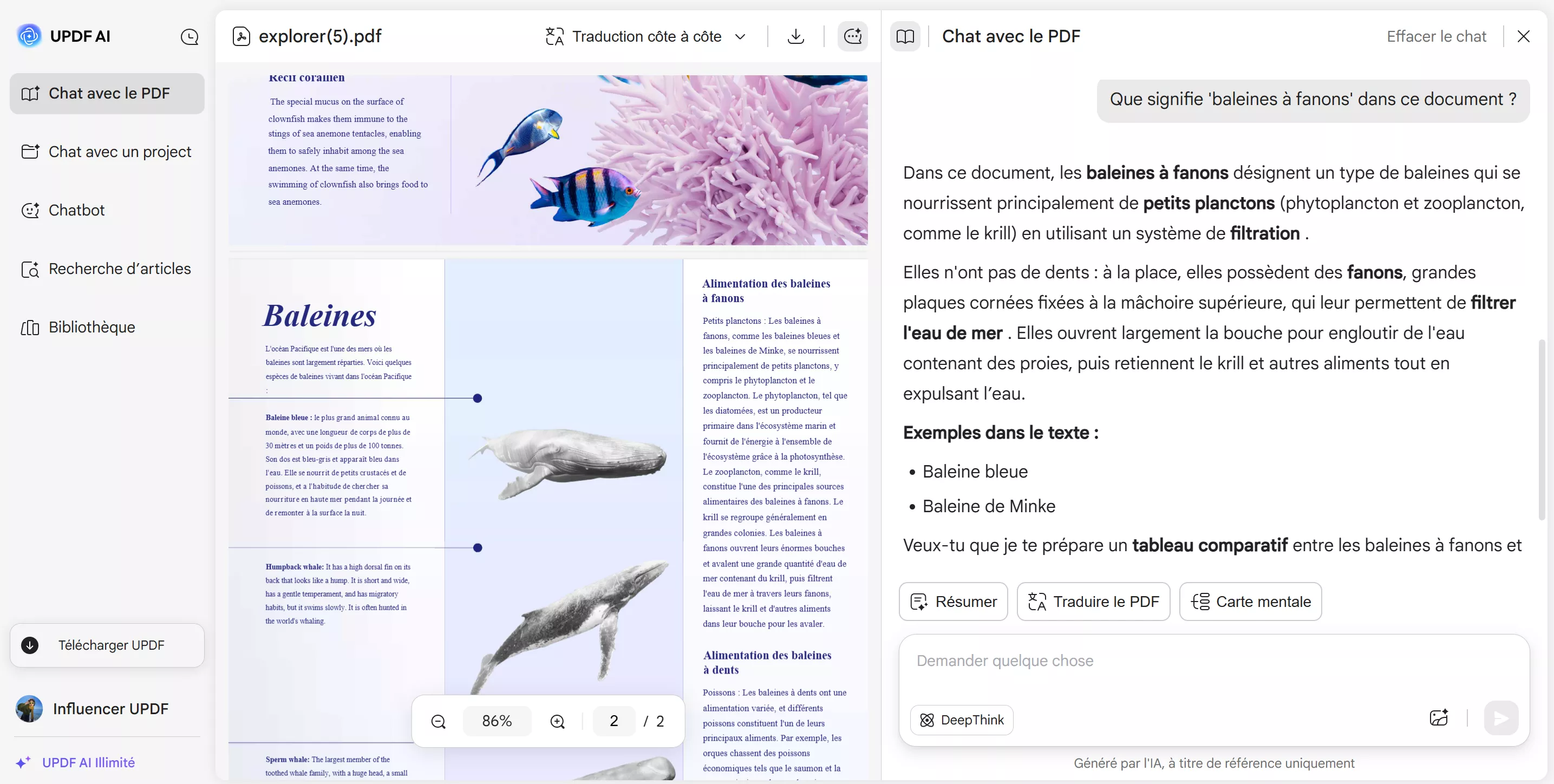This screenshot has height=784, width=1554.
Task: Download the PDF document
Action: coord(796,36)
